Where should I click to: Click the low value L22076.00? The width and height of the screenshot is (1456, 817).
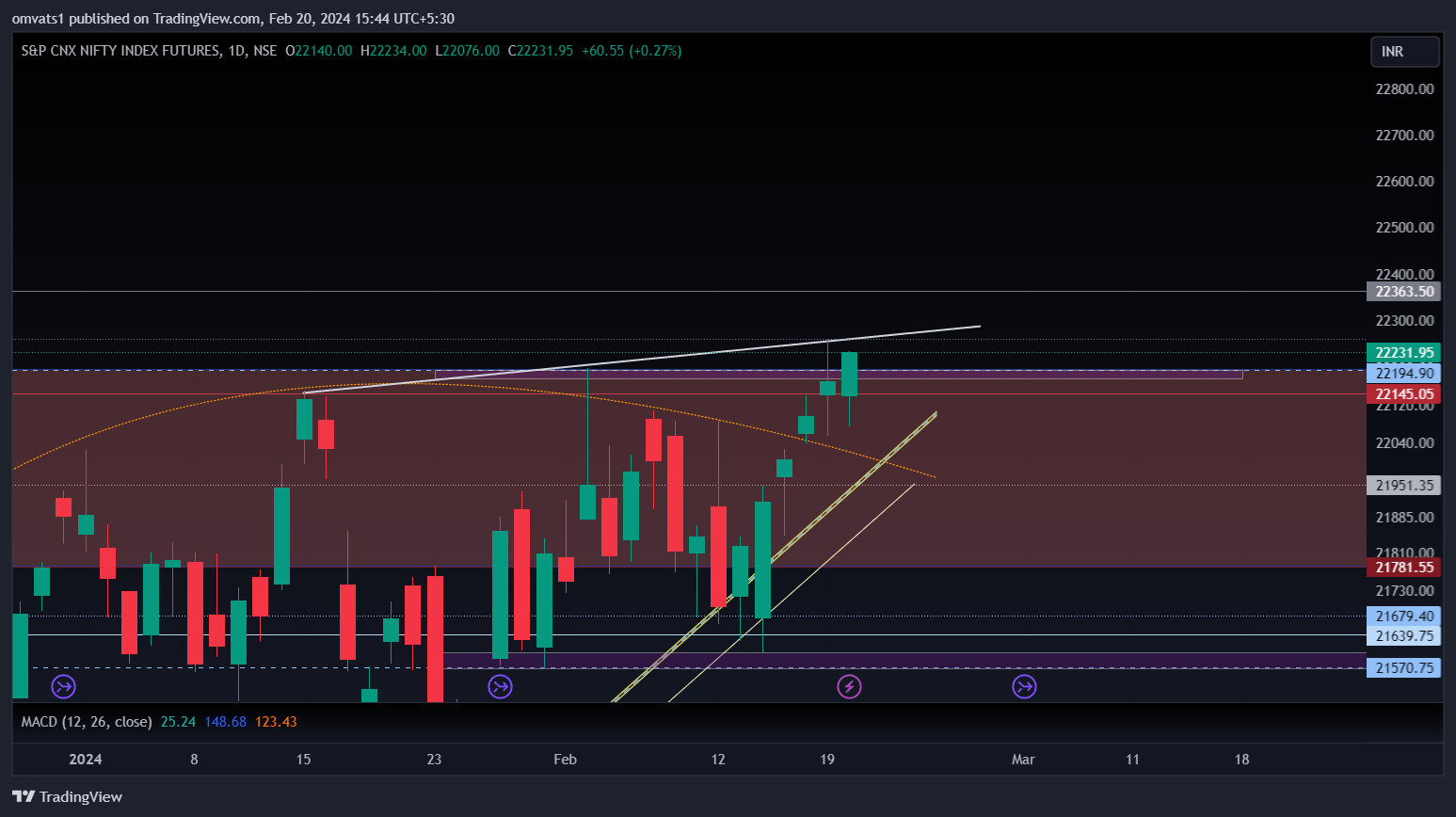(x=467, y=51)
